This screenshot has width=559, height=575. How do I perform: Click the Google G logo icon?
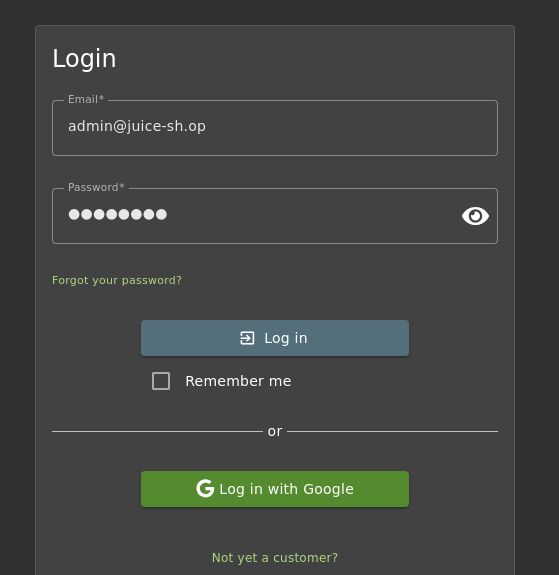click(205, 488)
